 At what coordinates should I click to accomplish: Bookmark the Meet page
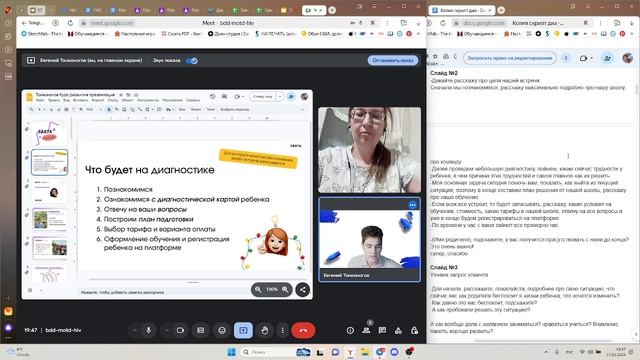tap(372, 23)
